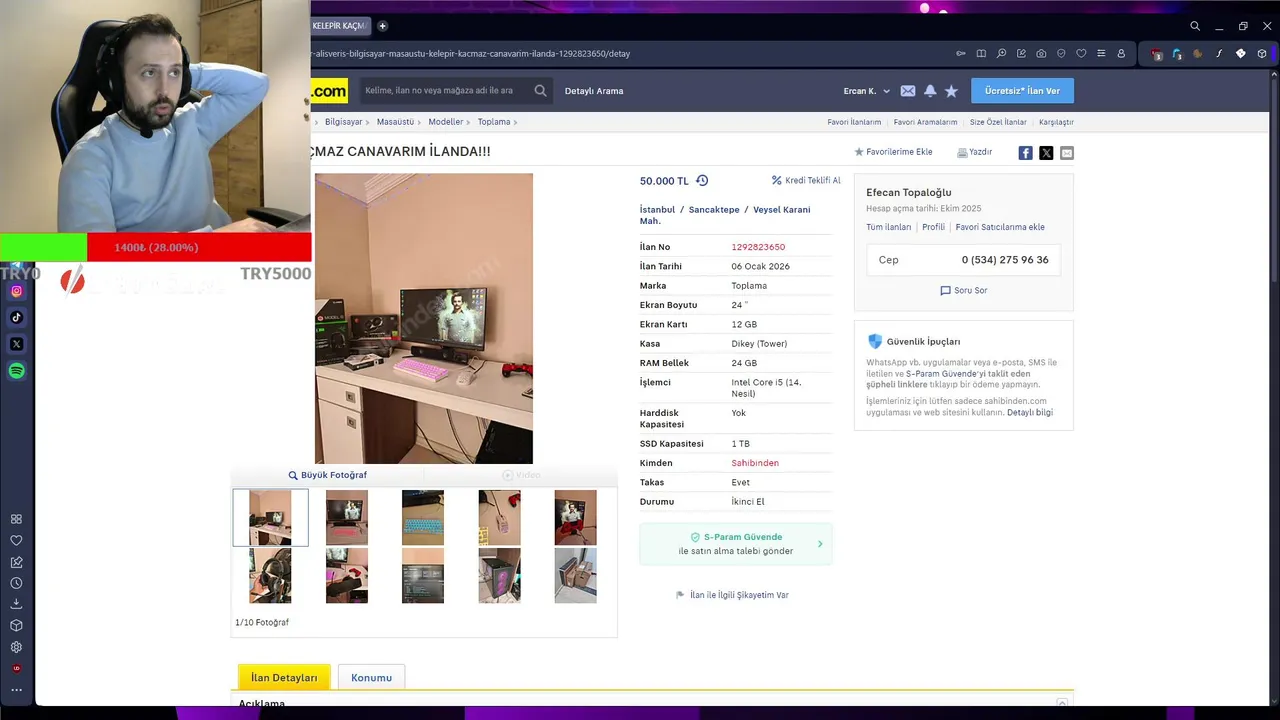Open browsing history clock in sidebar
The width and height of the screenshot is (1280, 720).
[x=16, y=583]
